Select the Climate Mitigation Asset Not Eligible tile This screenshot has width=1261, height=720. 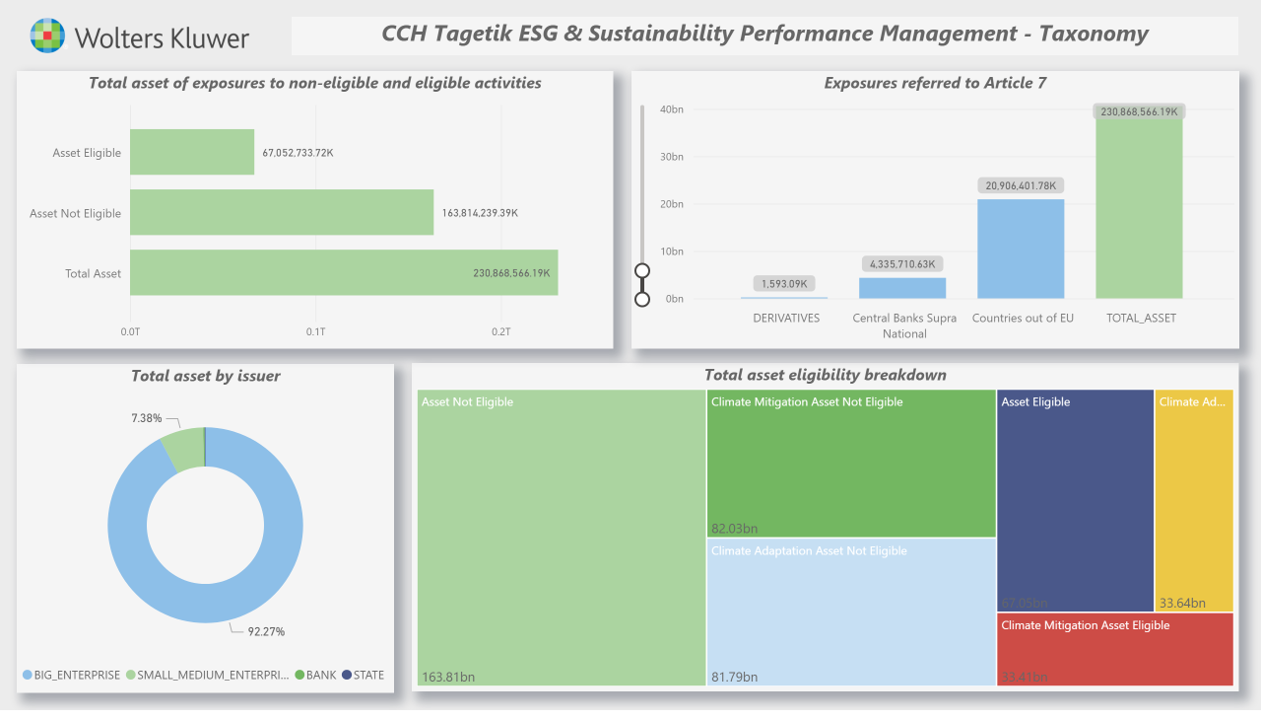pos(851,463)
